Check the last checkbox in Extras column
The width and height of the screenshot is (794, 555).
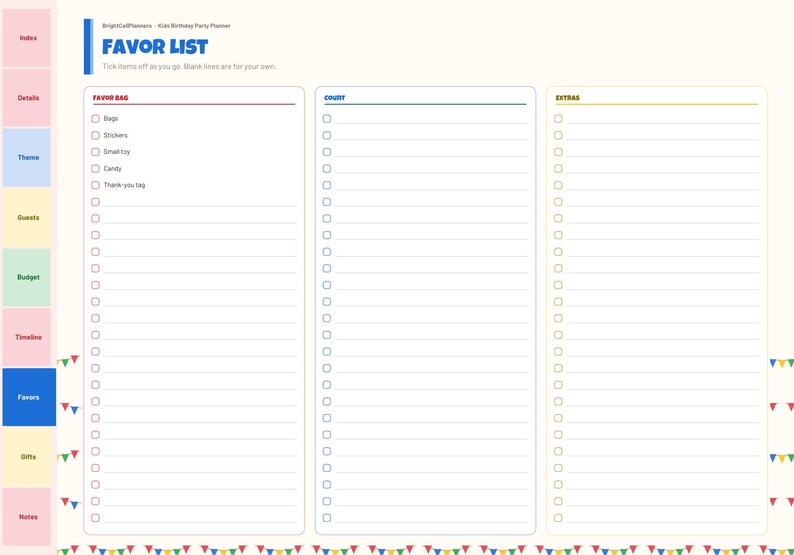click(x=558, y=518)
